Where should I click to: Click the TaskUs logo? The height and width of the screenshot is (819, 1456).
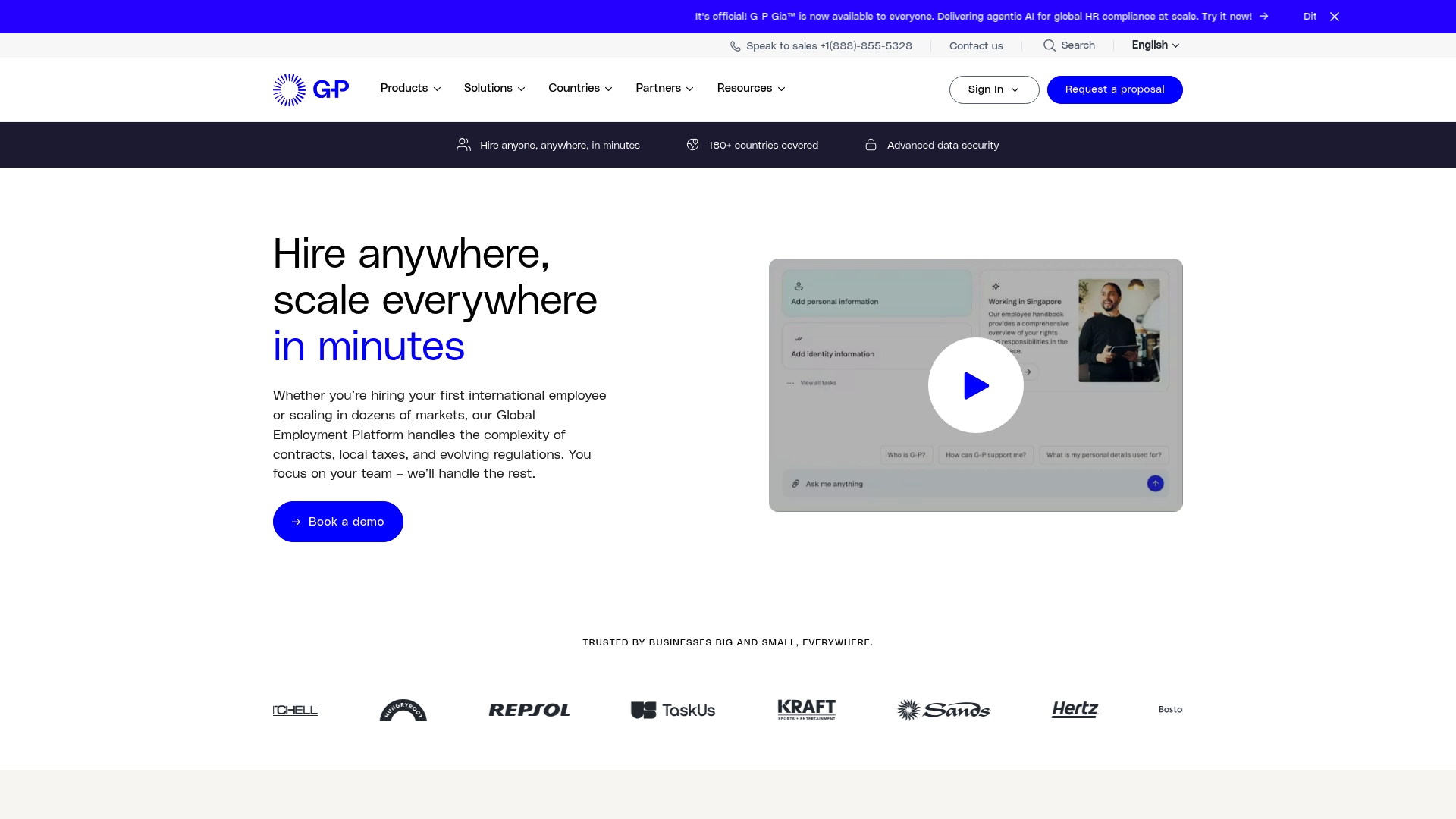[673, 710]
